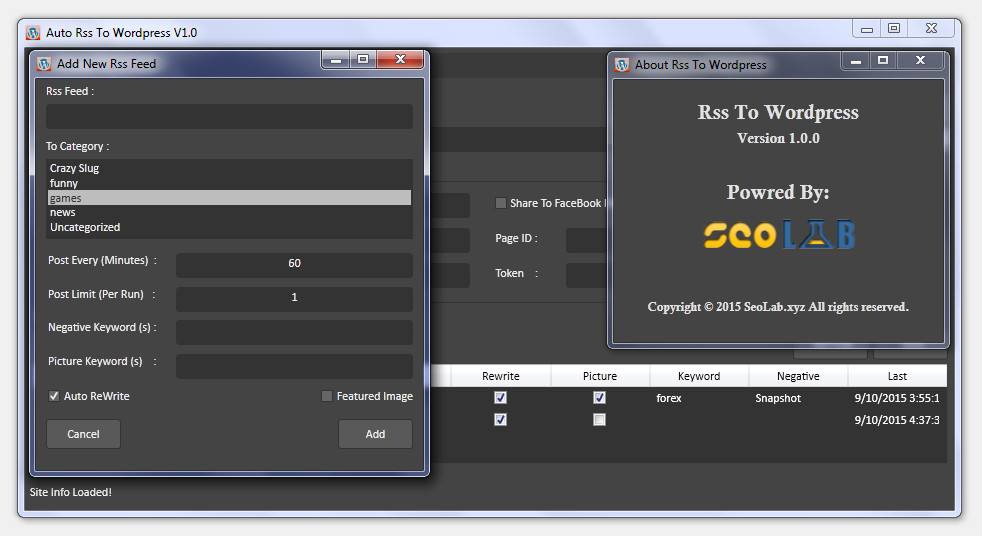The width and height of the screenshot is (982, 536).
Task: Select the Crazy Slug category
Action: [229, 168]
